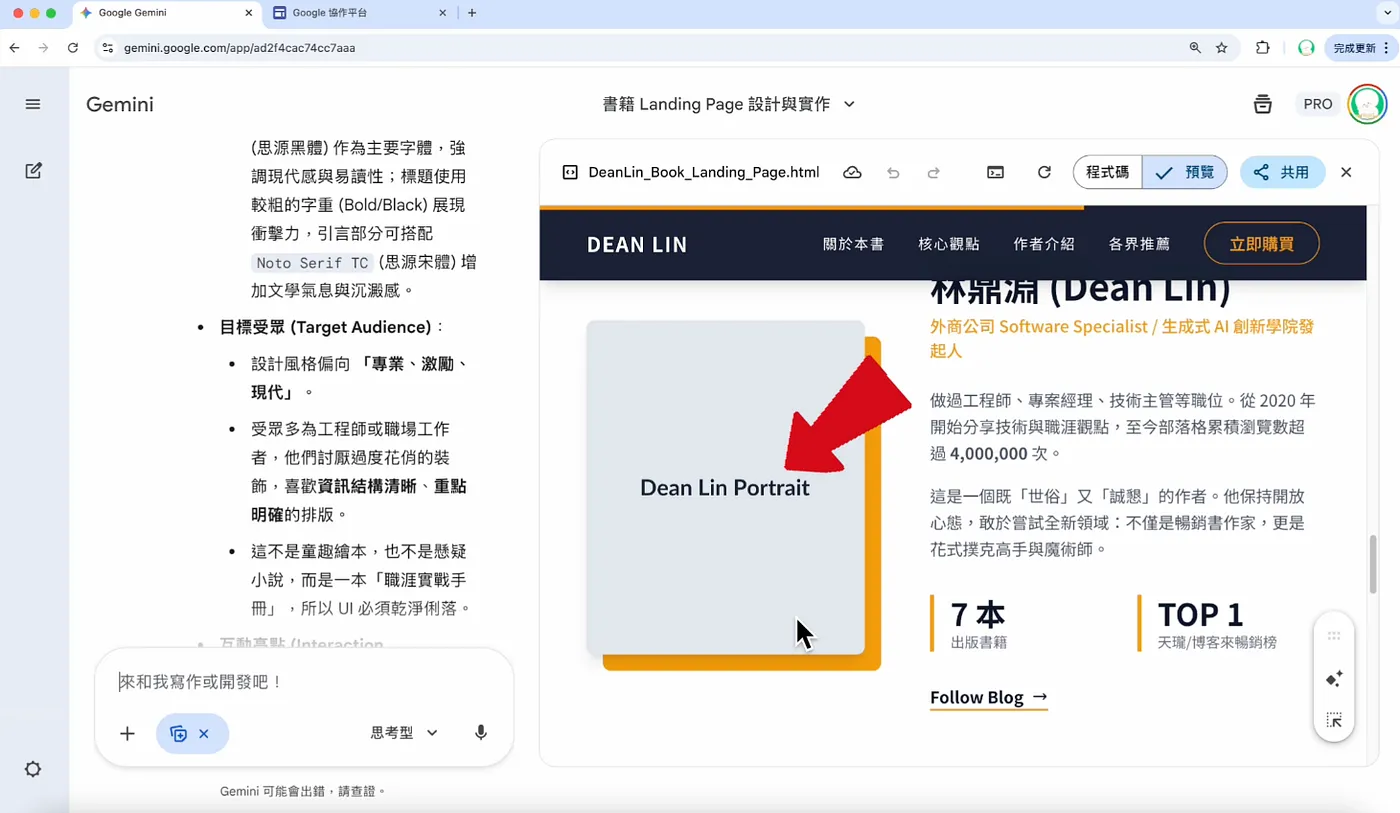
Task: Undo the last change in the canvas
Action: (893, 172)
